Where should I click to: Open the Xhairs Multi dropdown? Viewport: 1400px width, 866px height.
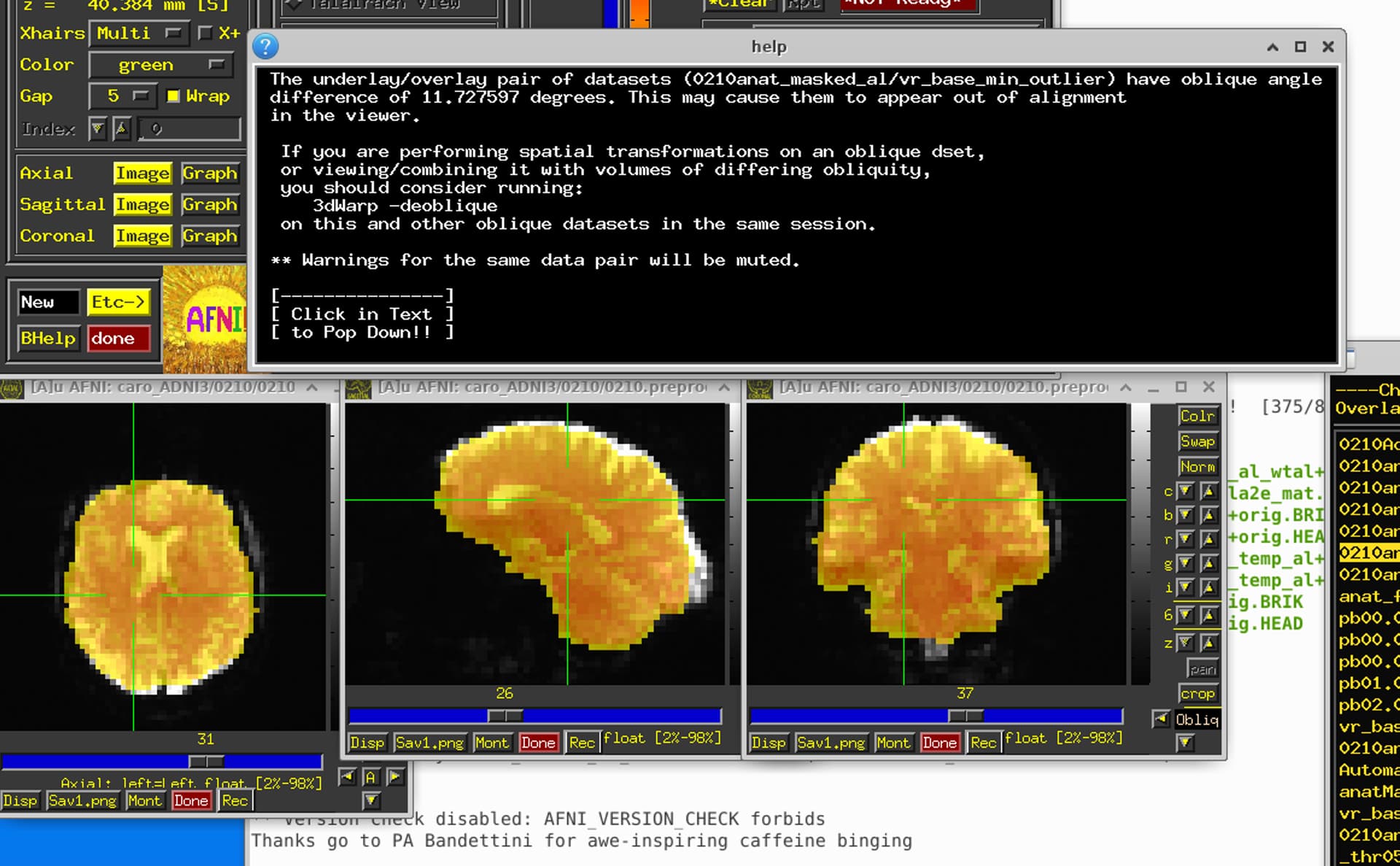(139, 33)
